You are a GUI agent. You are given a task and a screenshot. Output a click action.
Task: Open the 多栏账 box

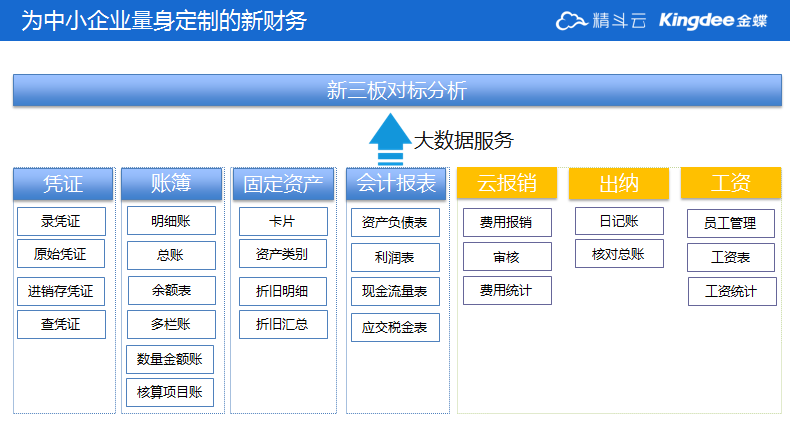(x=171, y=324)
